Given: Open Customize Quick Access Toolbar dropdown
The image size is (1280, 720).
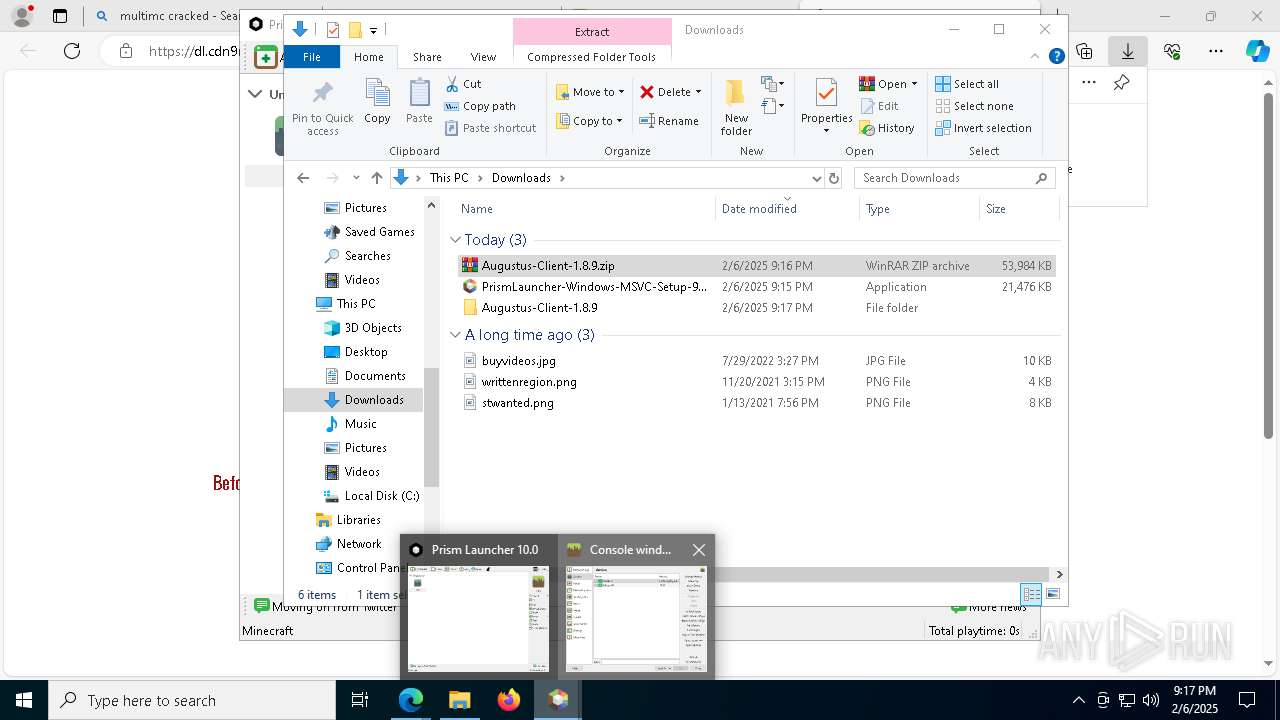Looking at the screenshot, I should point(373,31).
